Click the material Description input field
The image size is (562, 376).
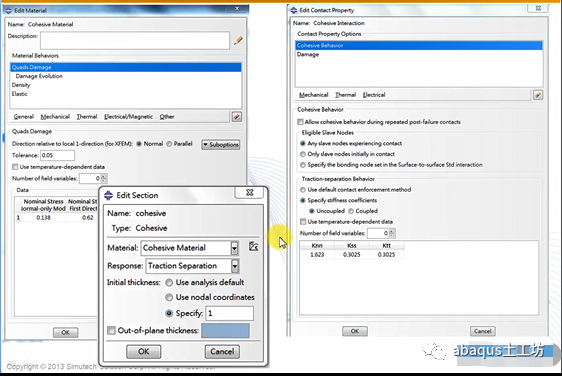[x=135, y=41]
